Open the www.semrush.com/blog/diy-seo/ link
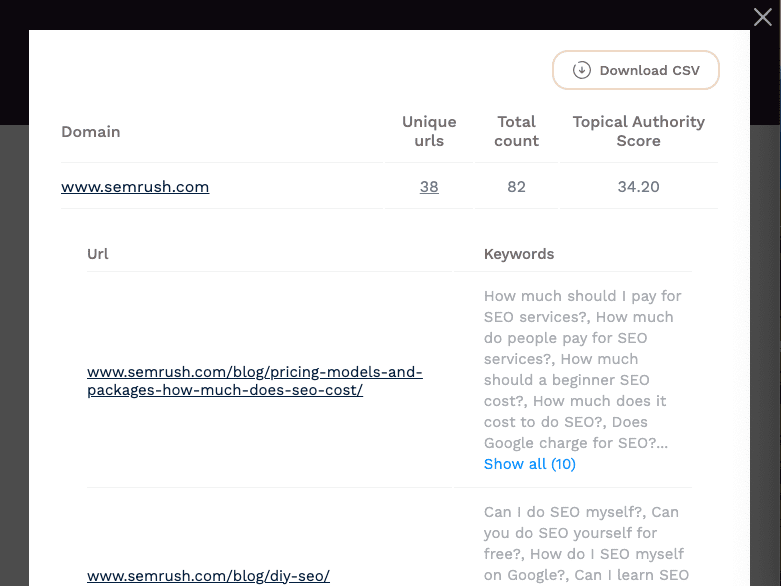This screenshot has height=586, width=781. [x=208, y=576]
